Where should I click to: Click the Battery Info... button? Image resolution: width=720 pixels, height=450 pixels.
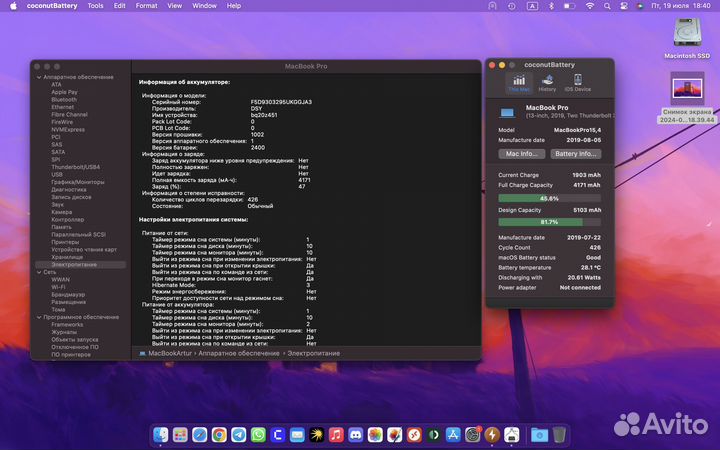[576, 154]
